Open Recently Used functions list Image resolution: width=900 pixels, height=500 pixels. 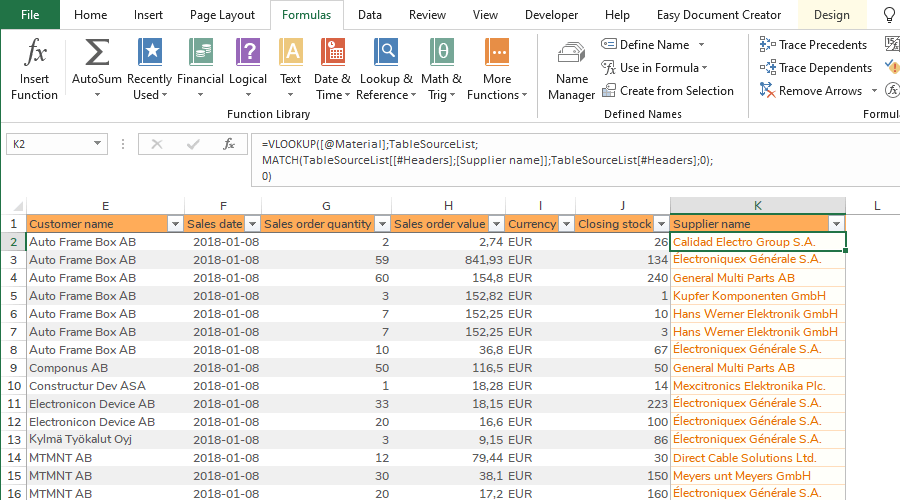coord(149,69)
